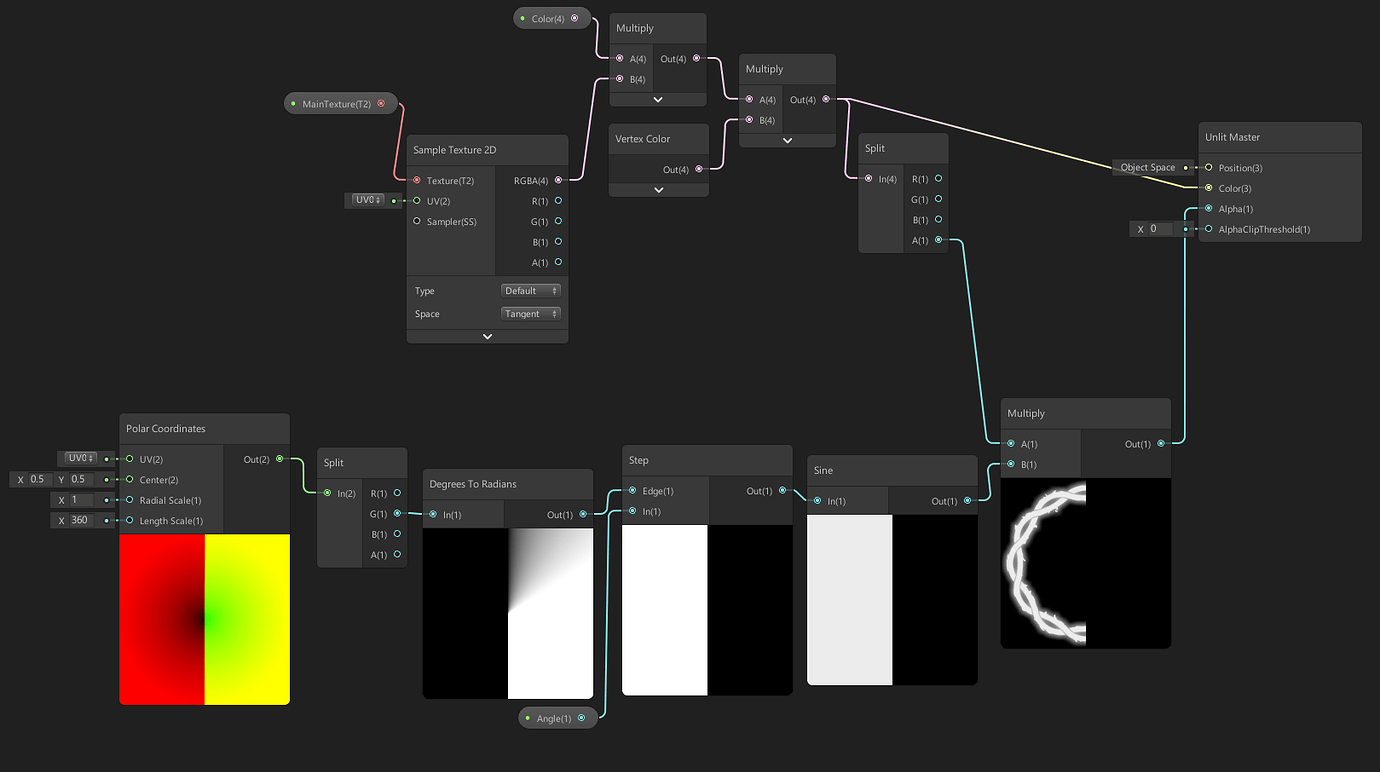
Task: Click Edge(1) input port on Step node
Action: (632, 491)
